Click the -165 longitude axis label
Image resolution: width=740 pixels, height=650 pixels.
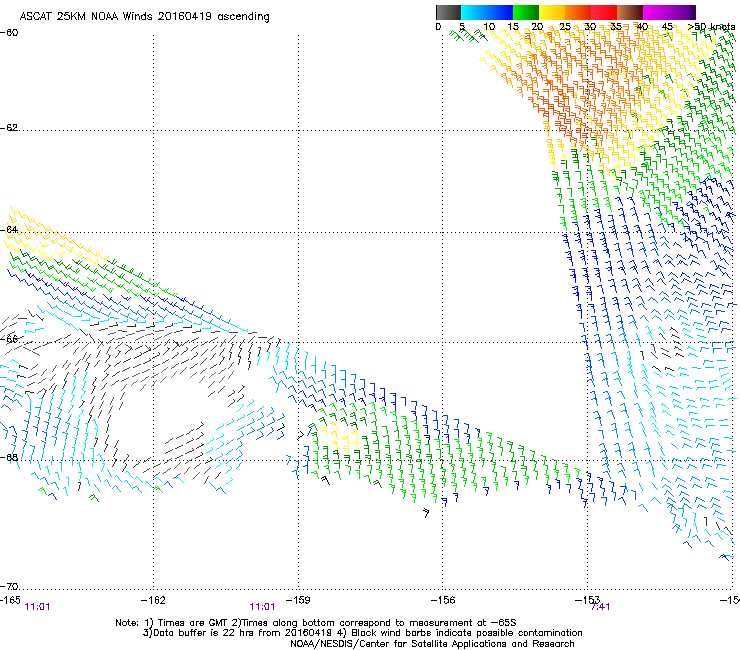[x=10, y=599]
